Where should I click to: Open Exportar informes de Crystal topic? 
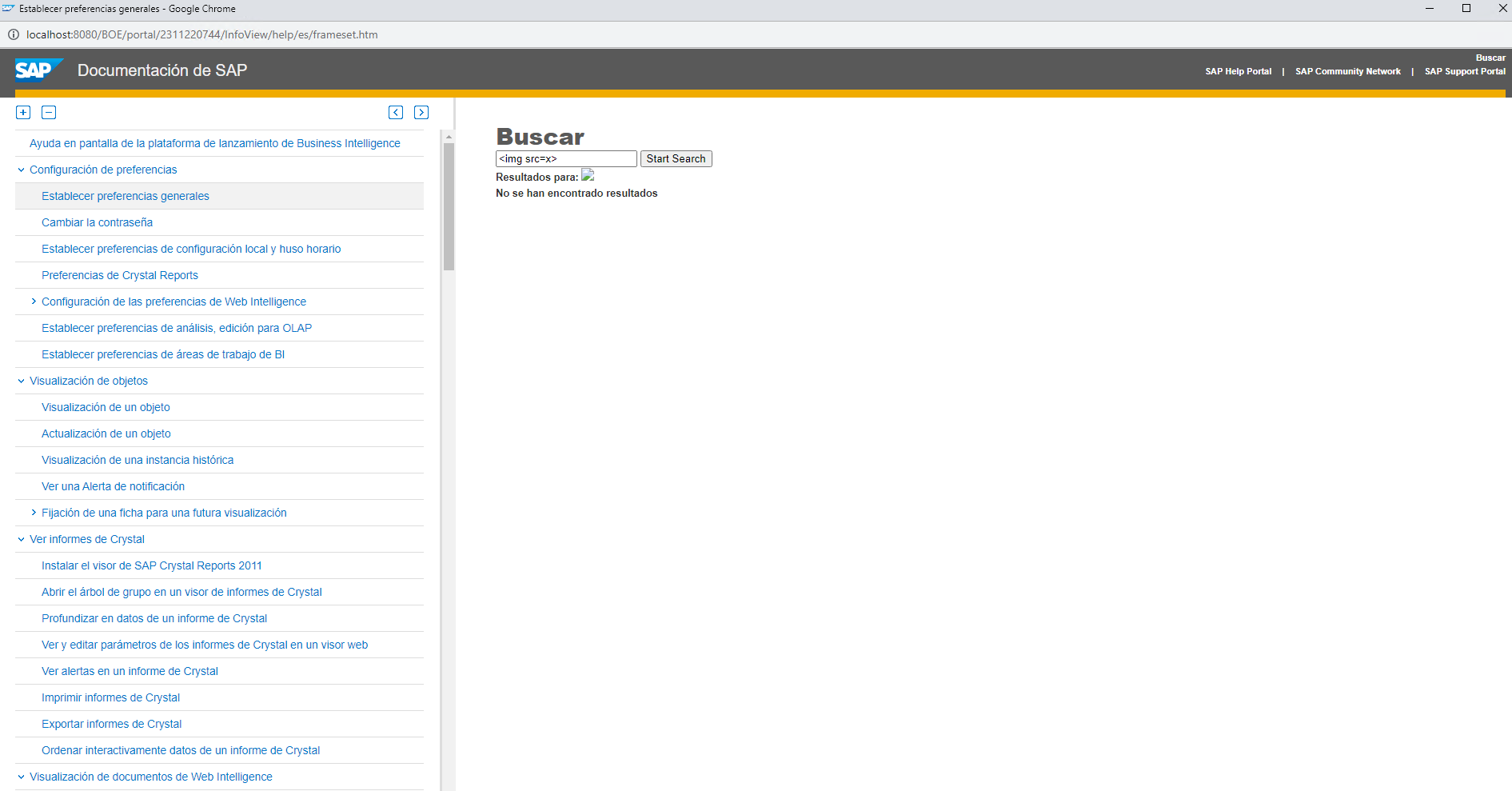(x=111, y=724)
